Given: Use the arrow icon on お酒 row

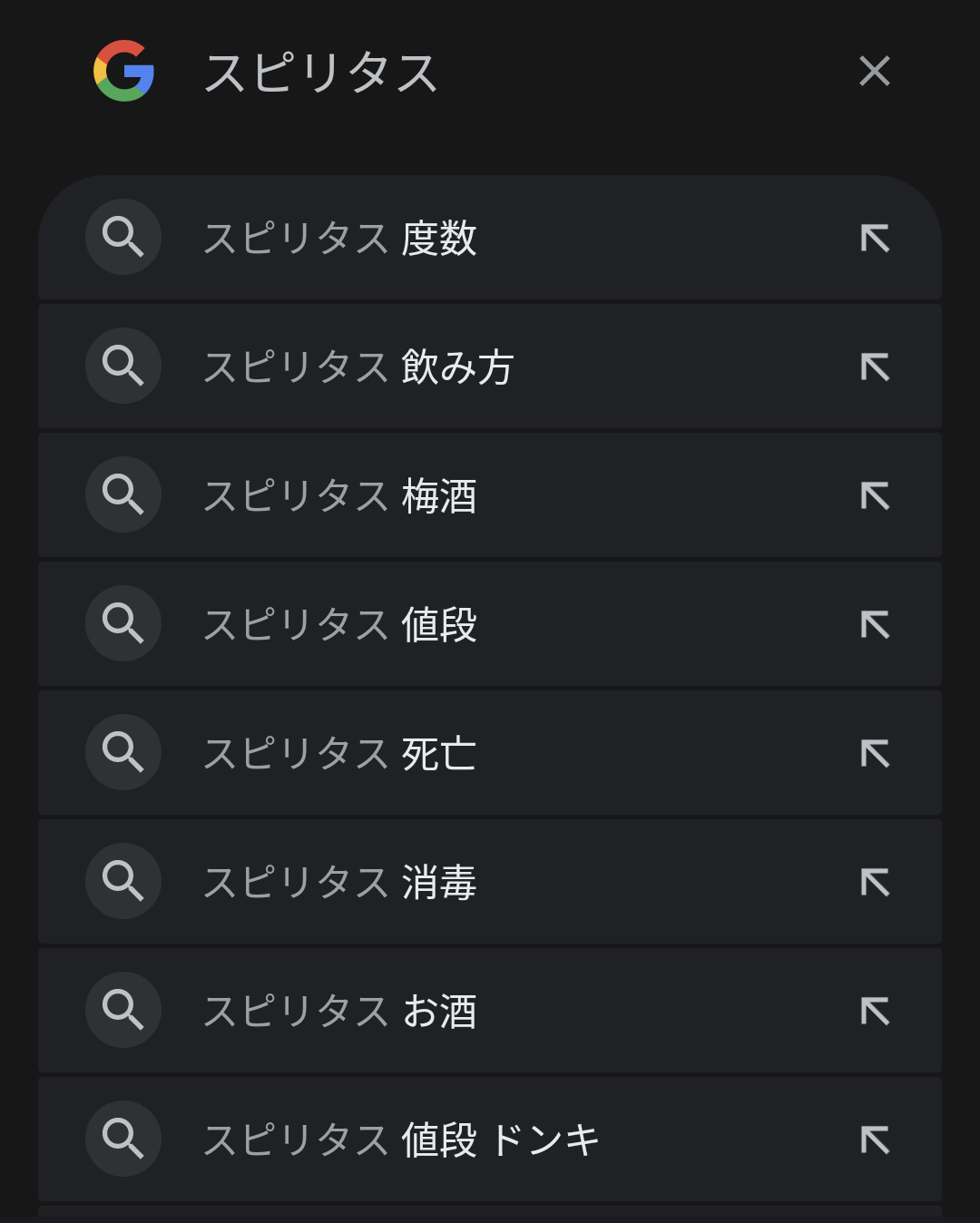Looking at the screenshot, I should [875, 1012].
